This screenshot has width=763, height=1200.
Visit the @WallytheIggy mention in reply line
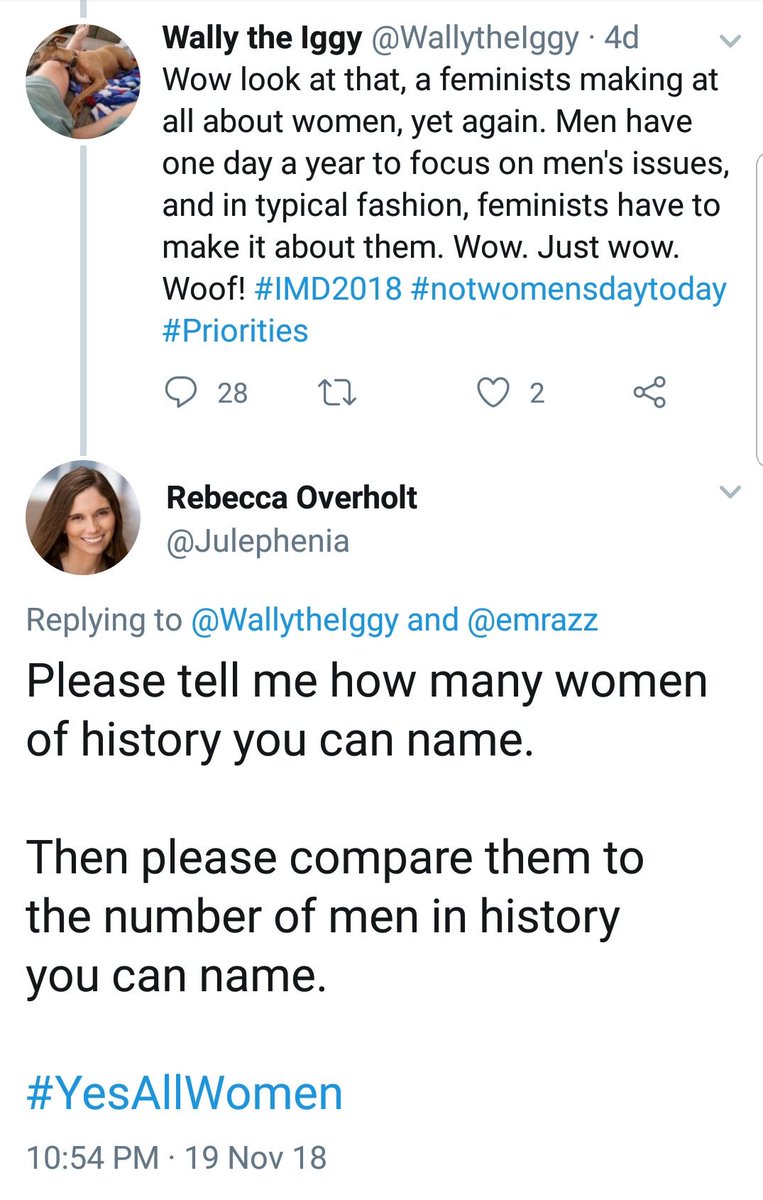click(296, 620)
